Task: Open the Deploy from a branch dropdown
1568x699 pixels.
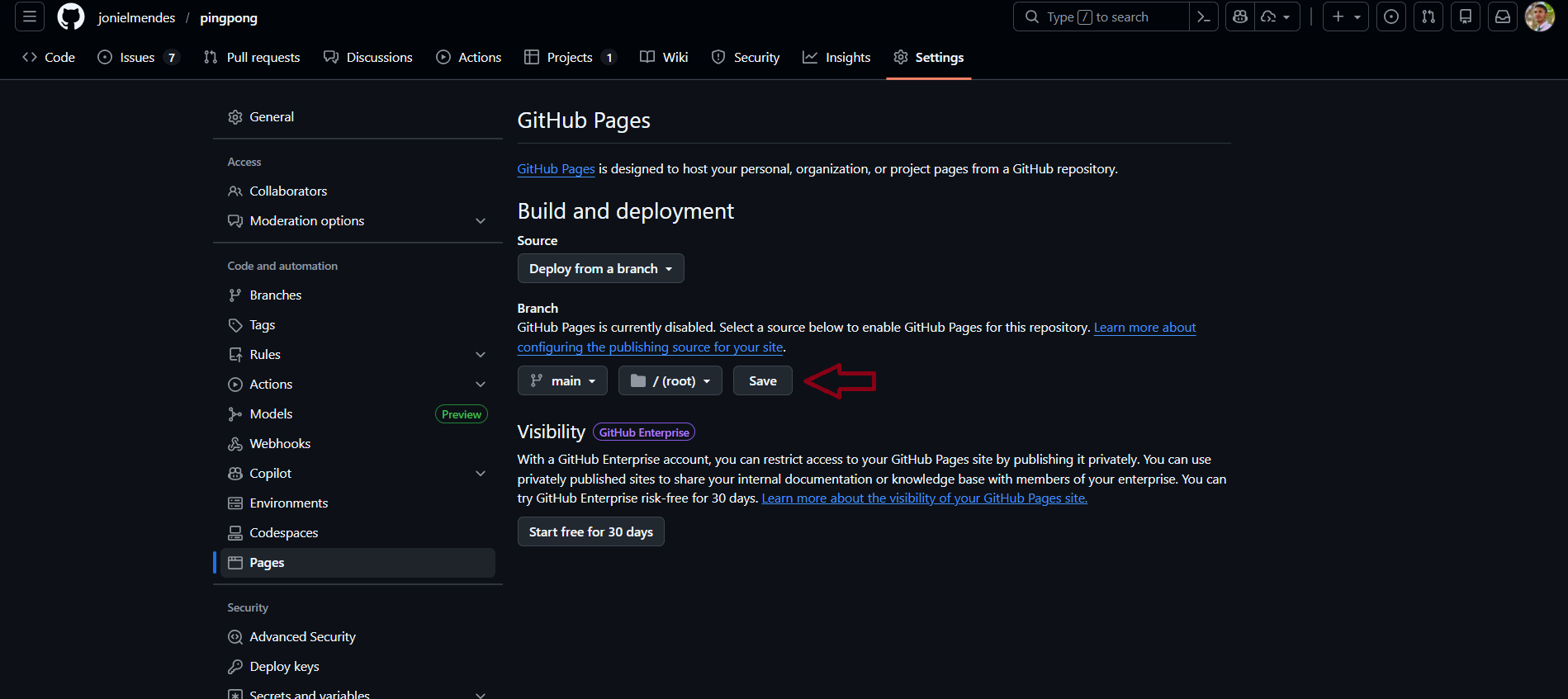Action: pyautogui.click(x=600, y=268)
